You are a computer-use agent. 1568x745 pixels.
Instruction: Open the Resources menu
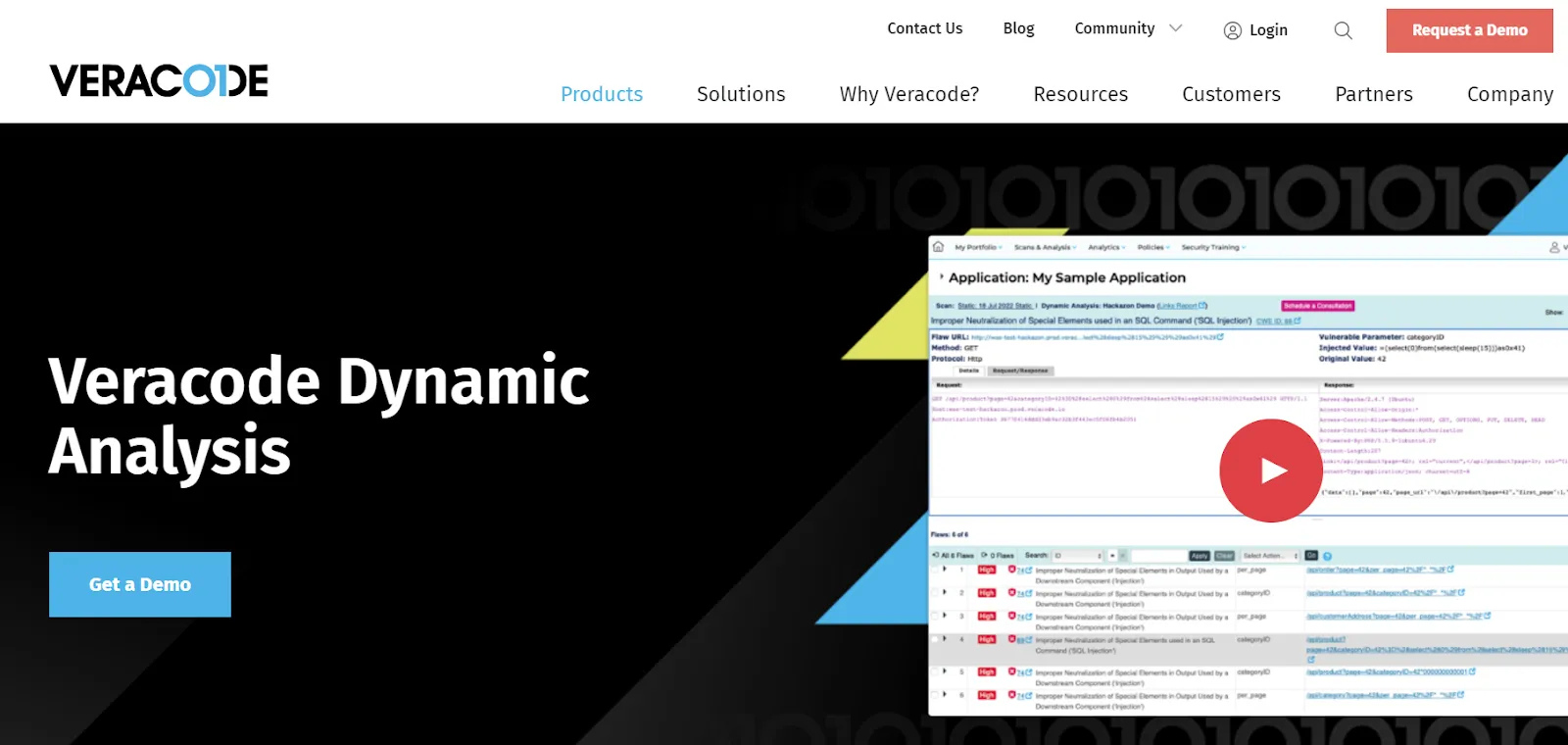1080,94
